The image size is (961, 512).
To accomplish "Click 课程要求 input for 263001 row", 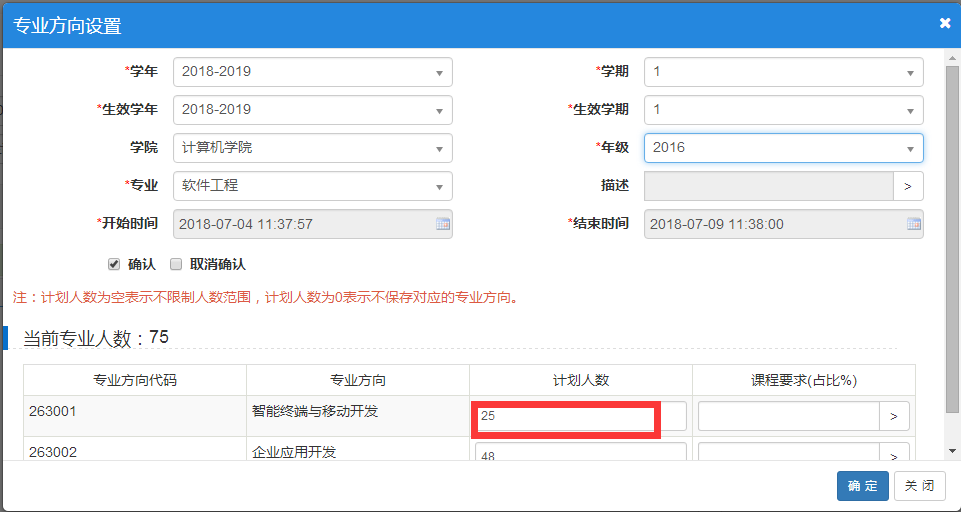I will pos(788,416).
